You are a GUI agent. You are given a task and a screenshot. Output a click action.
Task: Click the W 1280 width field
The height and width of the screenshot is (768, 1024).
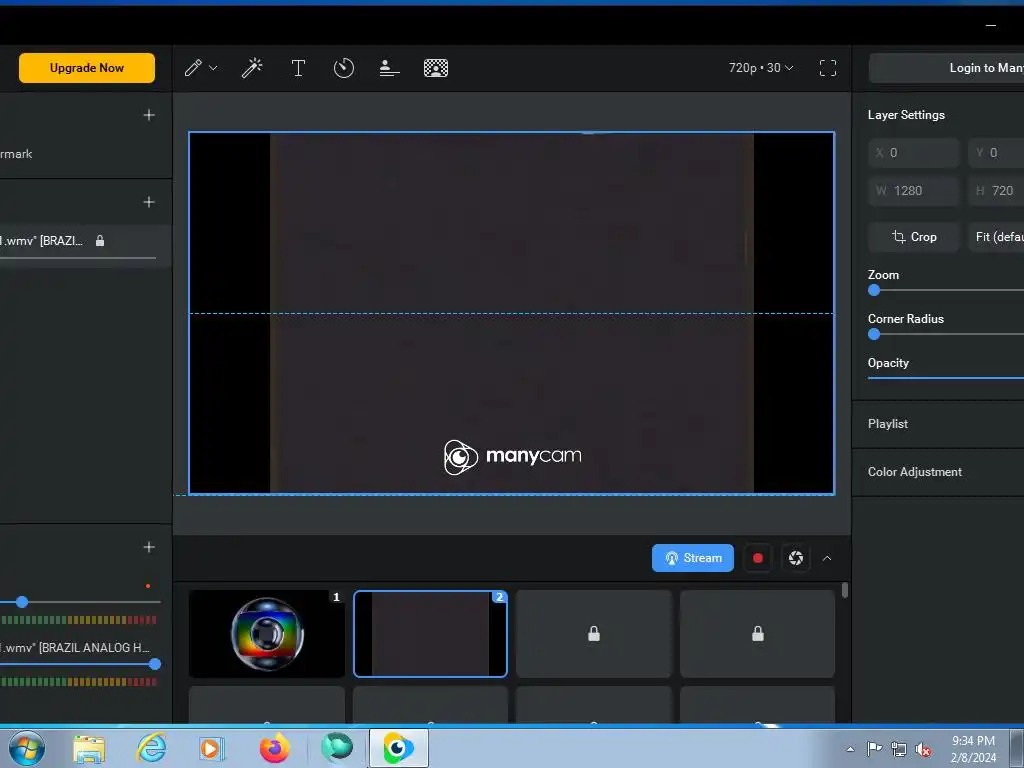point(914,191)
